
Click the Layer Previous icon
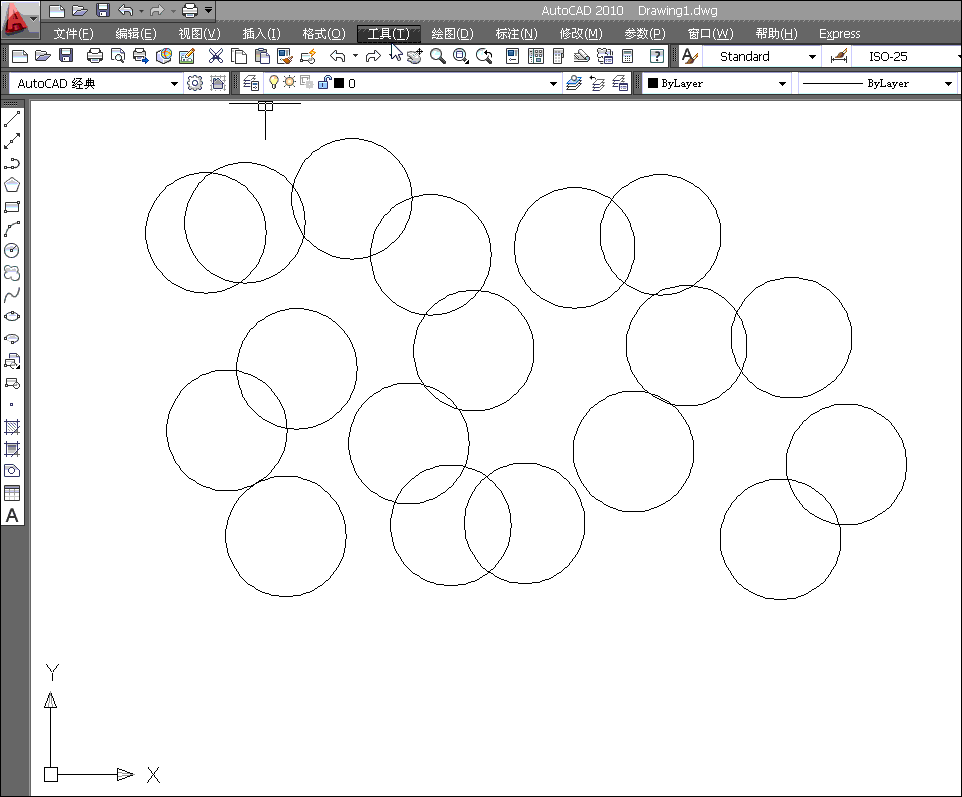pyautogui.click(x=597, y=83)
